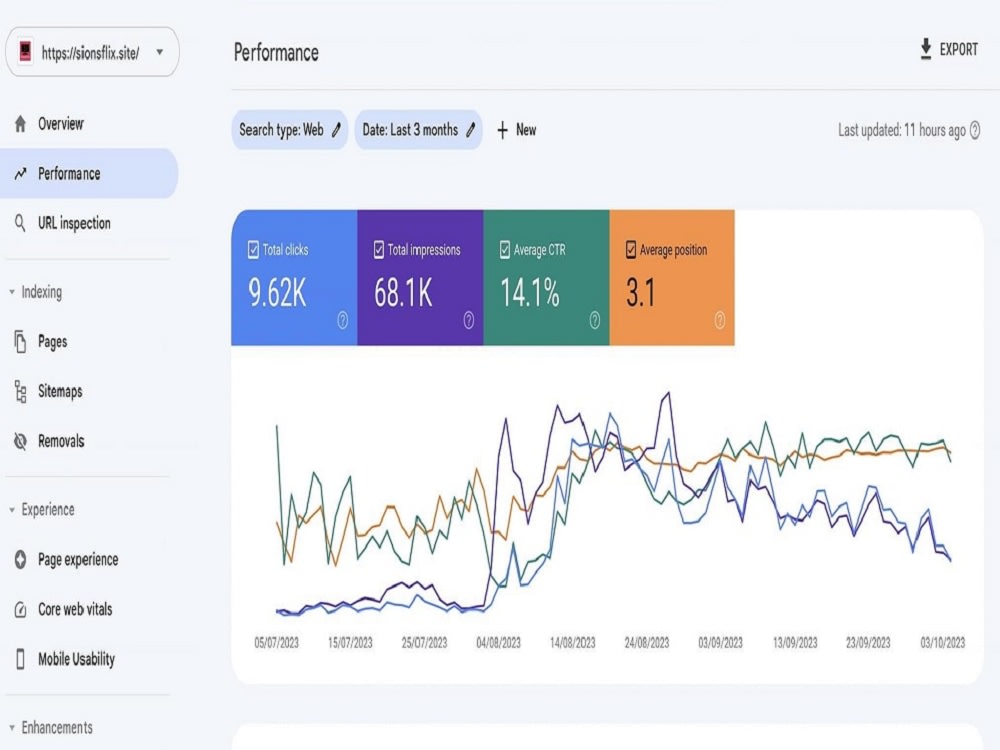This screenshot has width=1000, height=750.
Task: Open the Removals page
Action: (x=61, y=441)
